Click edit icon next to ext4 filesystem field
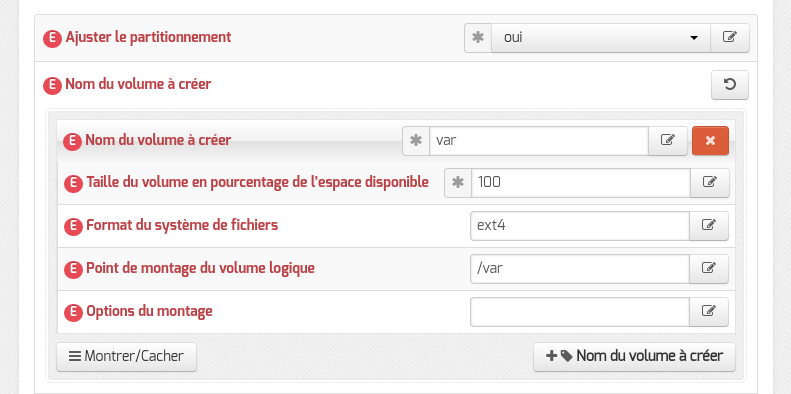This screenshot has height=394, width=791. pyautogui.click(x=709, y=226)
